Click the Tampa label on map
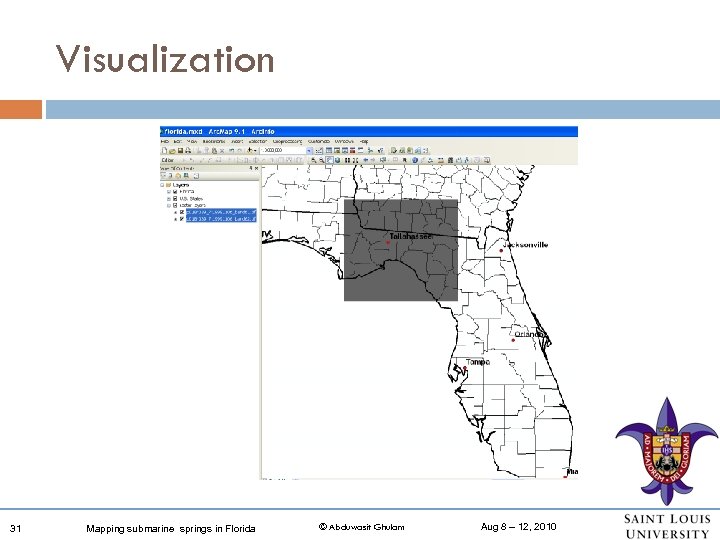Screen dimensions: 720x540 [478, 362]
